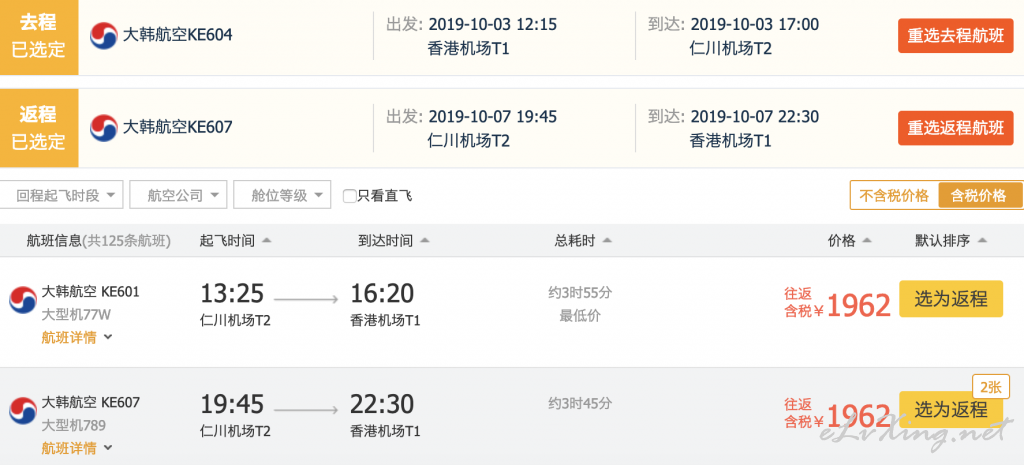Switch to 不含税价格 view
The height and width of the screenshot is (465, 1024).
click(894, 195)
